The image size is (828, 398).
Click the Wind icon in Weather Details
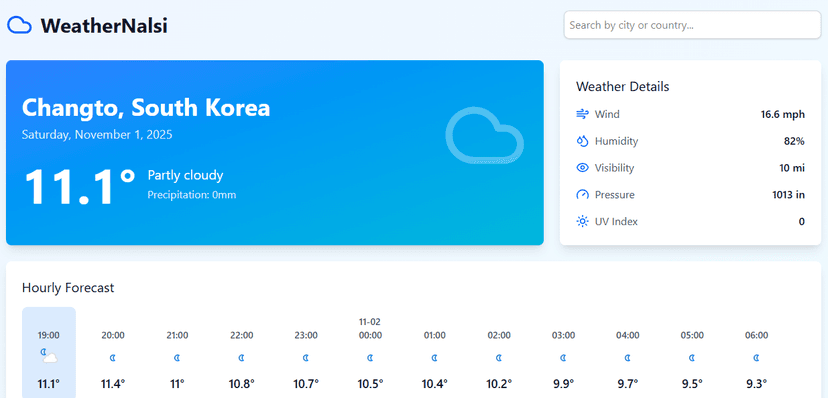pos(582,114)
